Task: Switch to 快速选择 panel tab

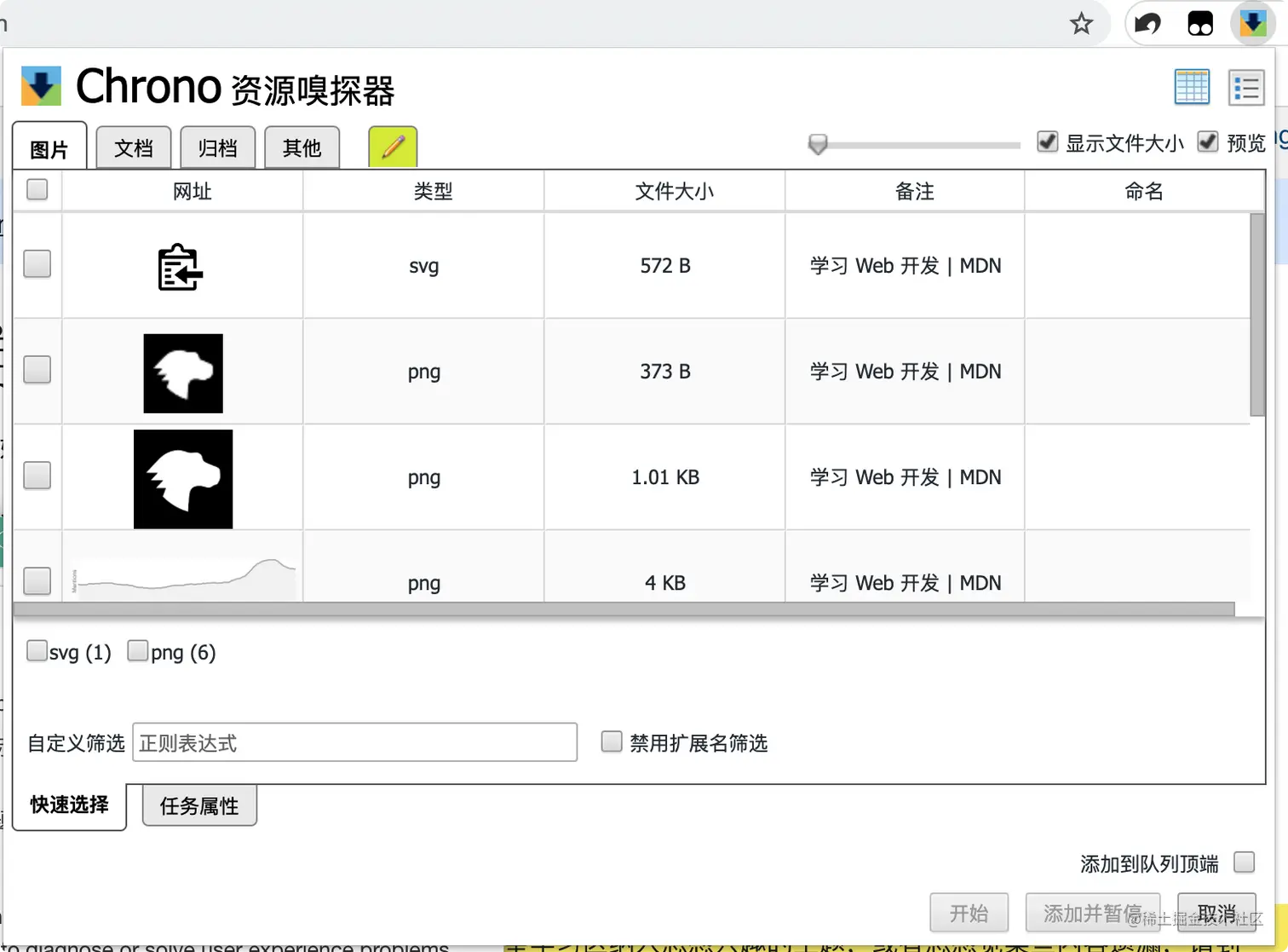Action: pos(70,805)
